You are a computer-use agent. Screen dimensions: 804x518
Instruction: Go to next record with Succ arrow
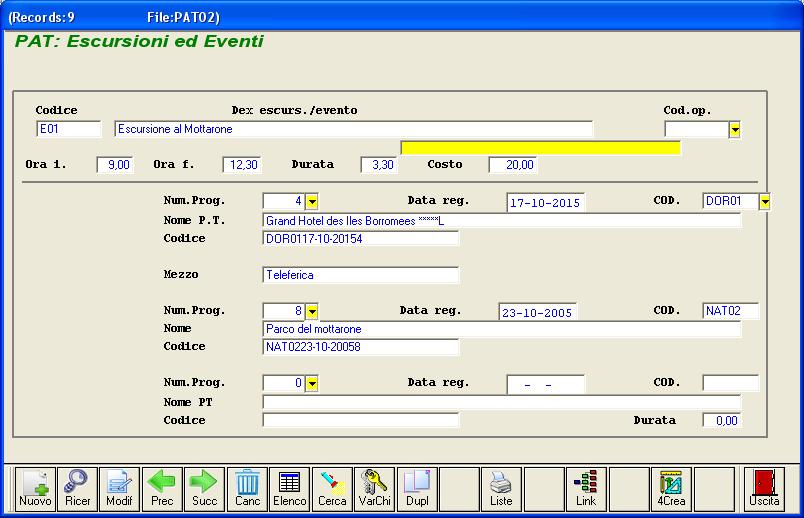point(205,489)
